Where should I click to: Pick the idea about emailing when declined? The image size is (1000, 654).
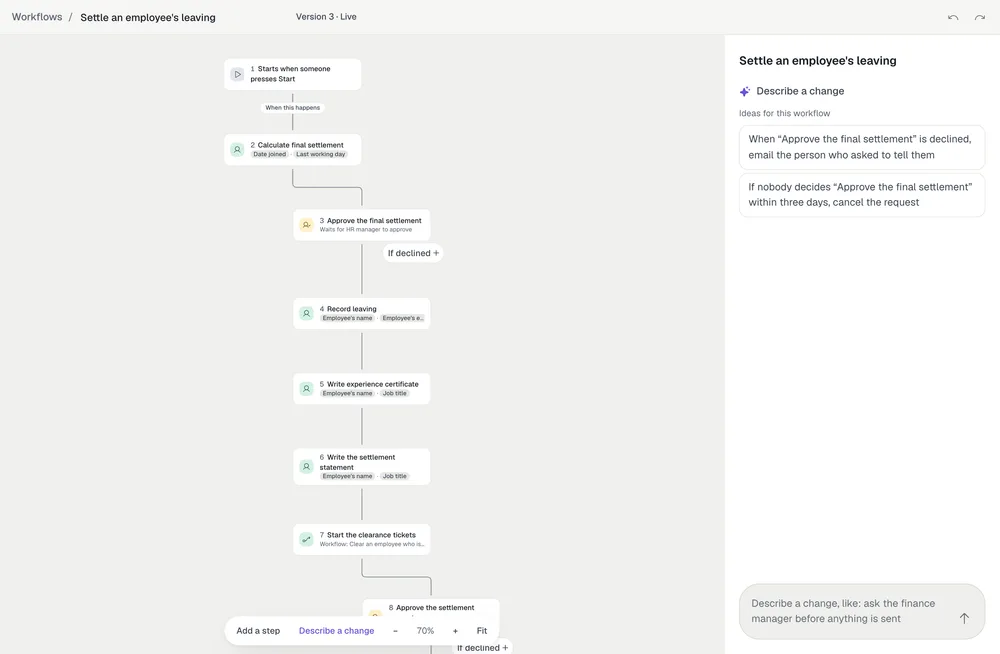tap(862, 147)
